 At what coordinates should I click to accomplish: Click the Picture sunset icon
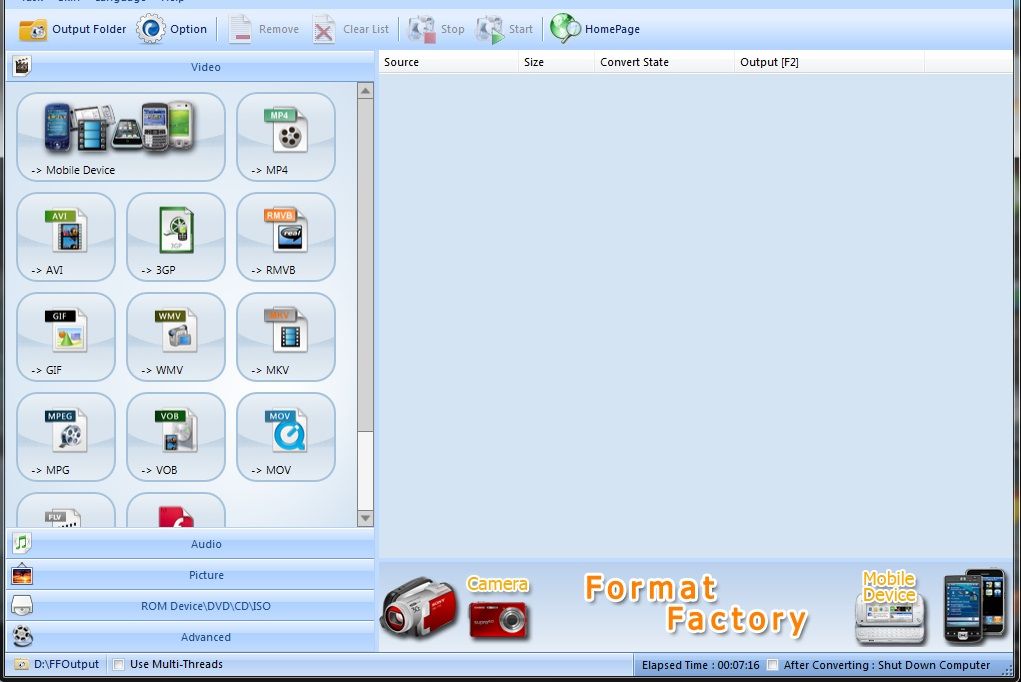point(22,575)
